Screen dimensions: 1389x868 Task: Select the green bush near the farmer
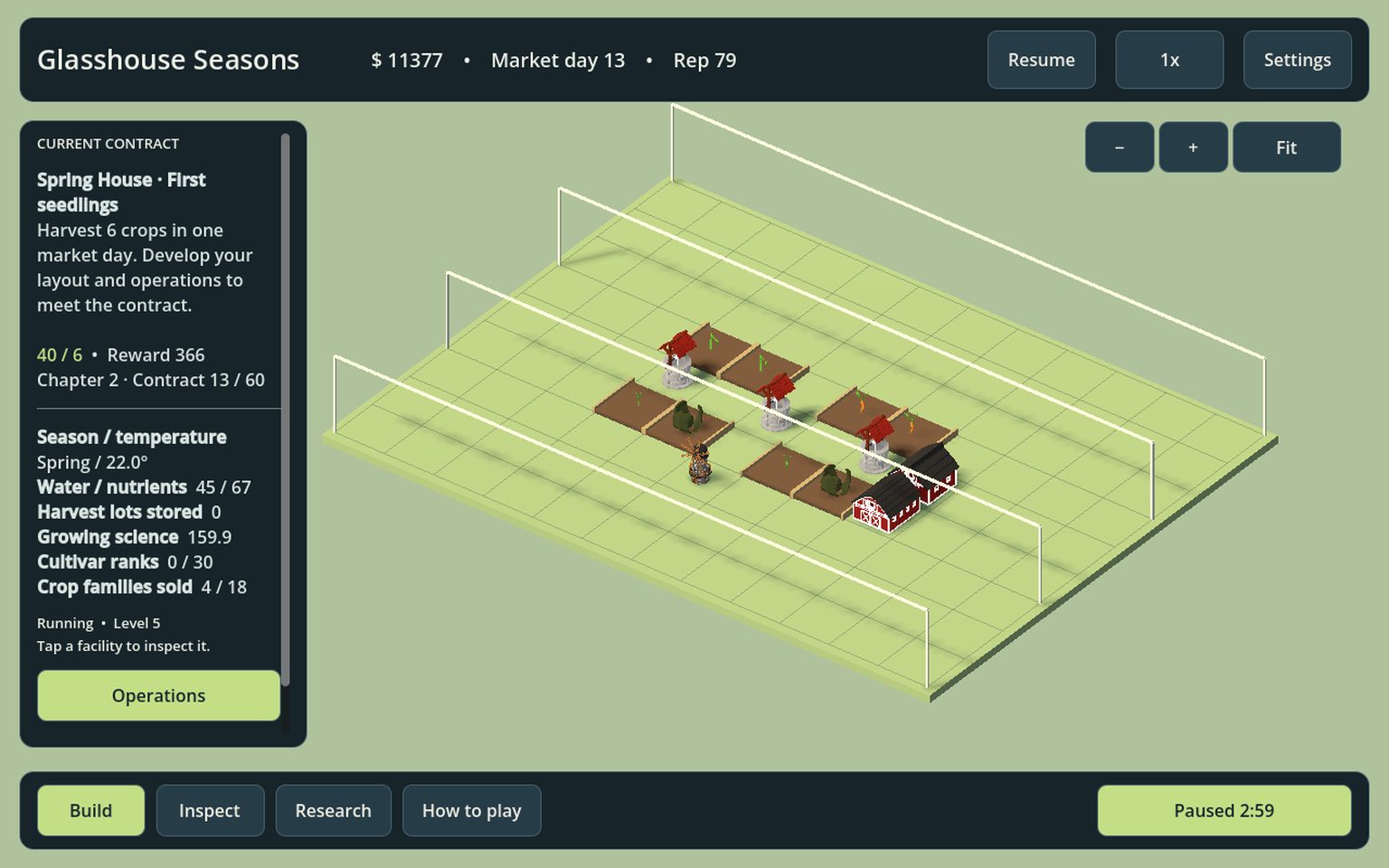click(x=687, y=418)
